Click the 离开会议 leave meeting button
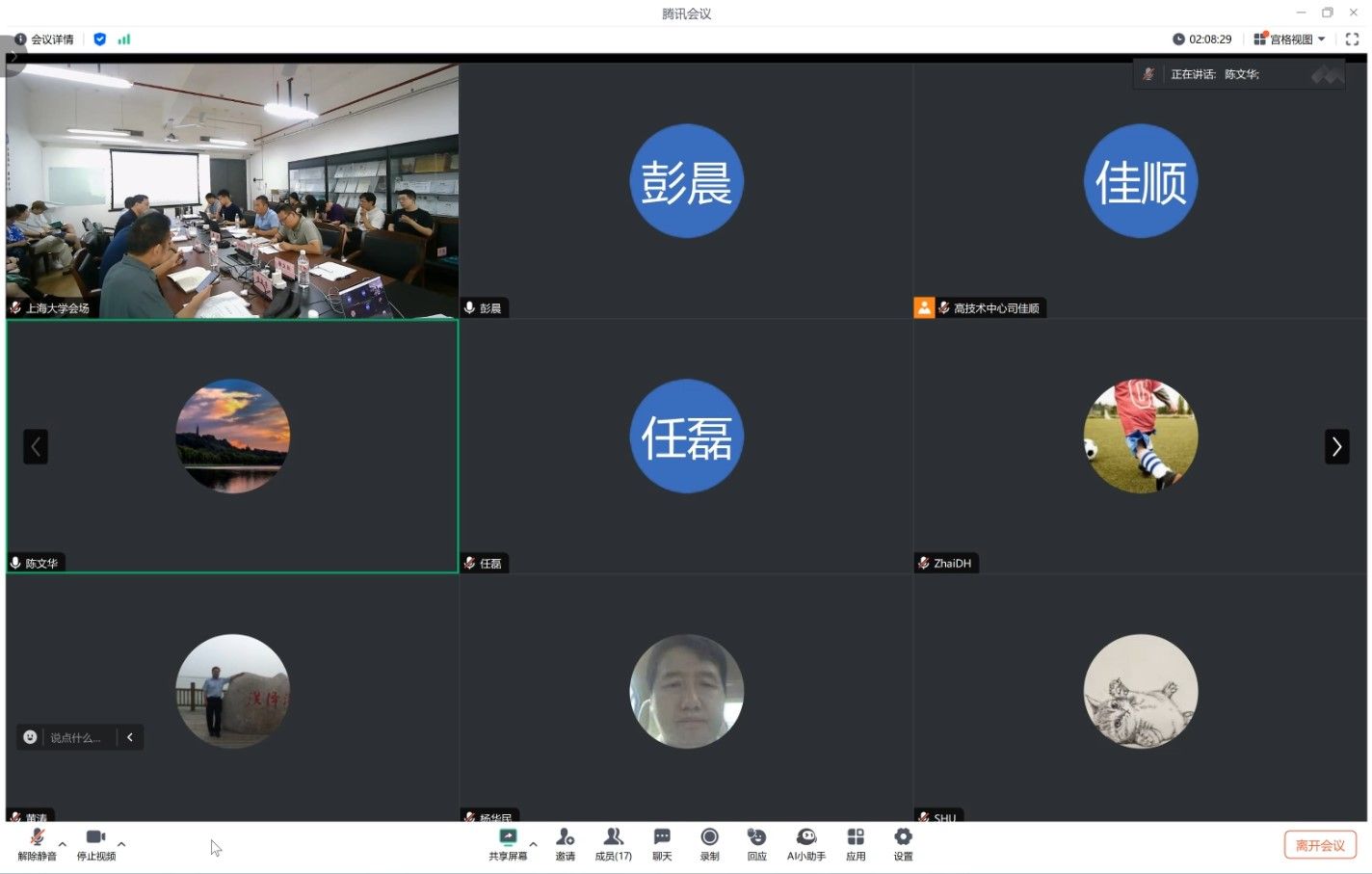This screenshot has height=874, width=1372. (1320, 845)
